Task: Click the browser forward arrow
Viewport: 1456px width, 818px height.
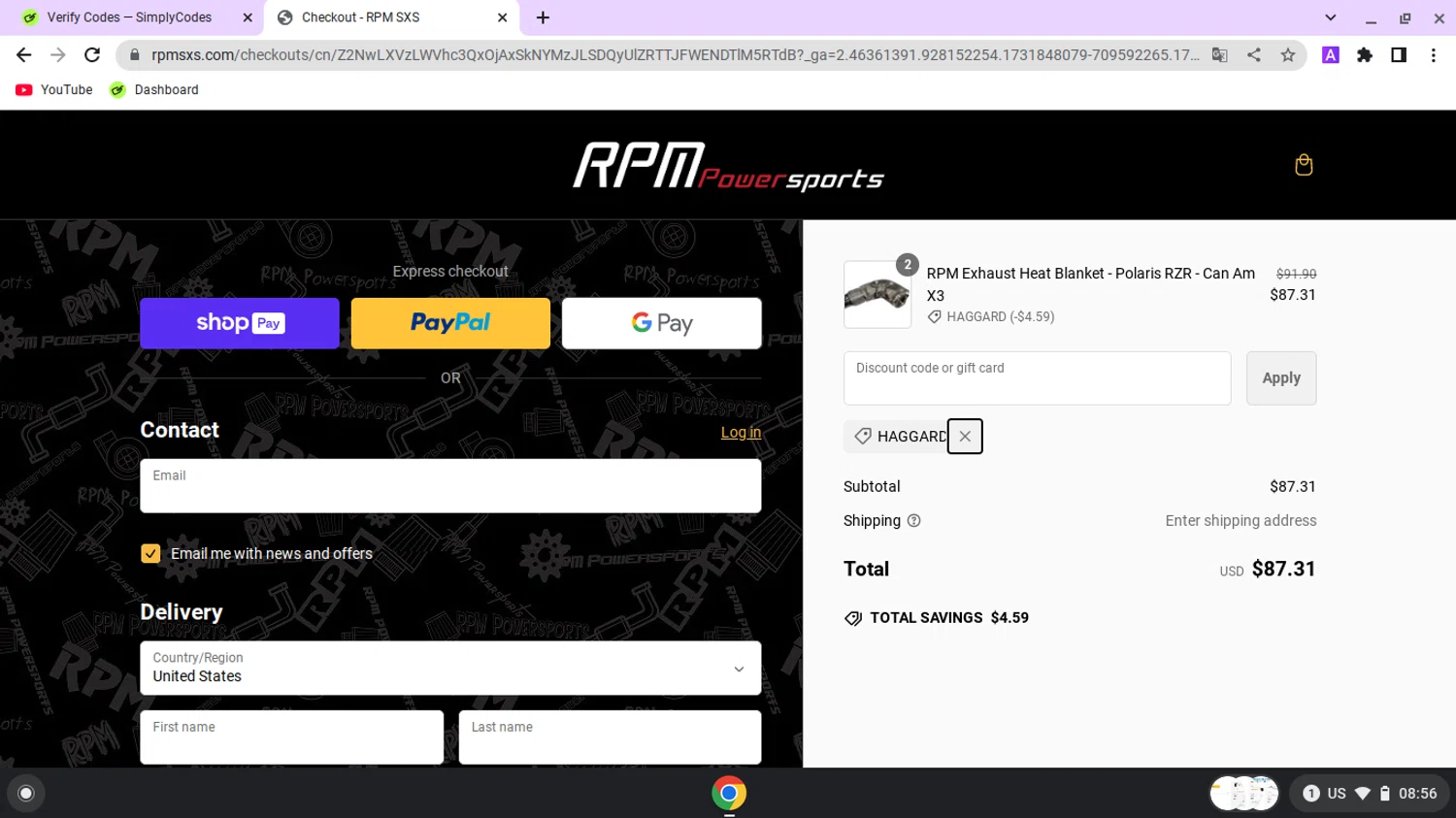Action: tap(58, 55)
